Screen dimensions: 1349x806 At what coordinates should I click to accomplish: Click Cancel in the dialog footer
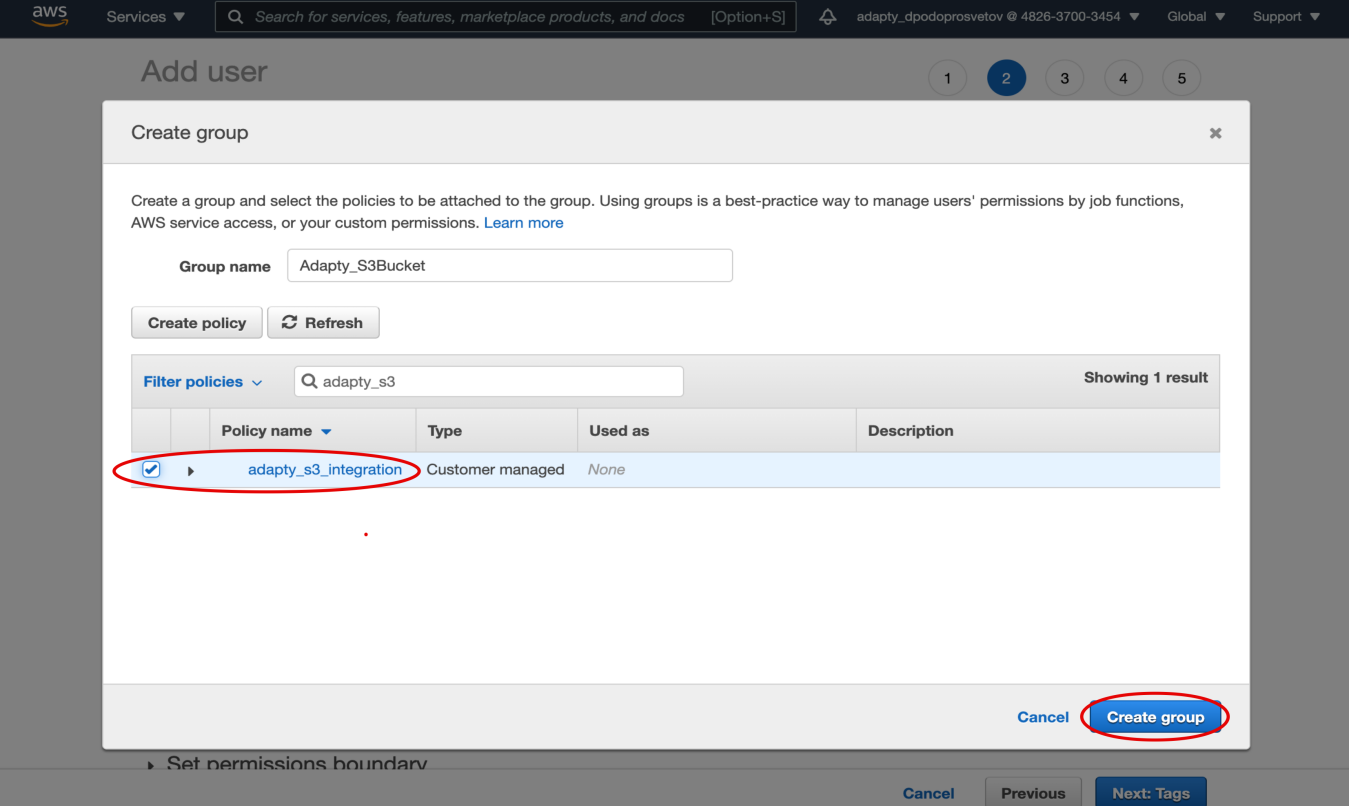coord(1042,717)
